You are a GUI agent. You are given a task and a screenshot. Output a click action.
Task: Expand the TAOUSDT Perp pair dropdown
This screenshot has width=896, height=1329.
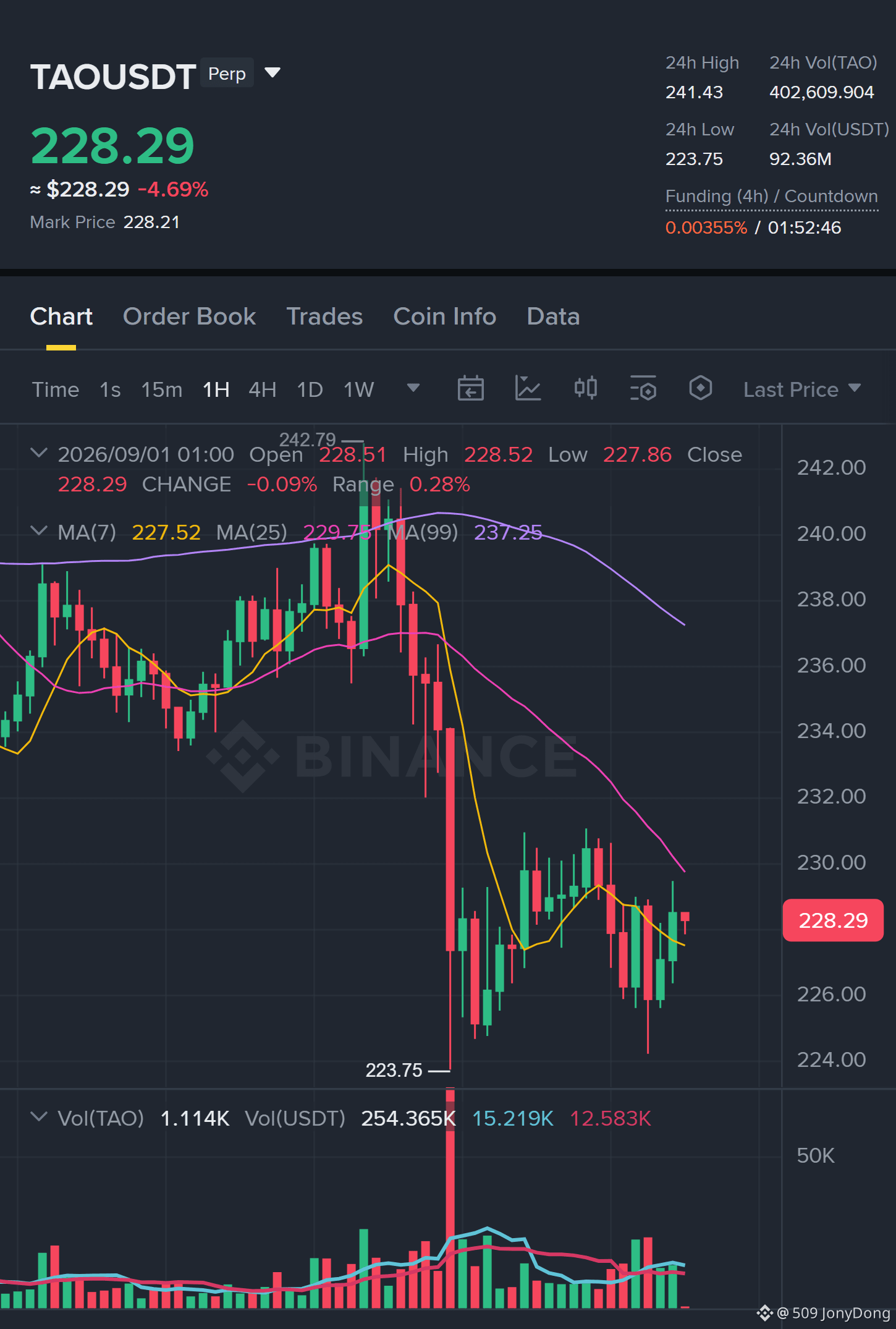(x=273, y=73)
